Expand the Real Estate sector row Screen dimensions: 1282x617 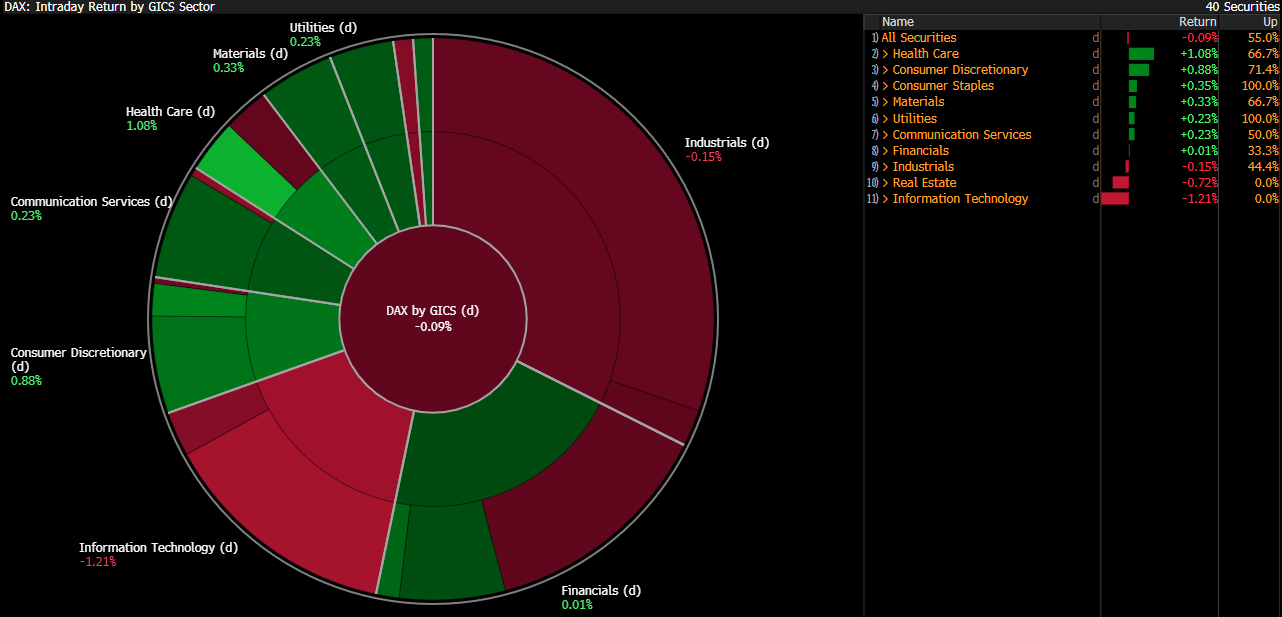tap(885, 182)
